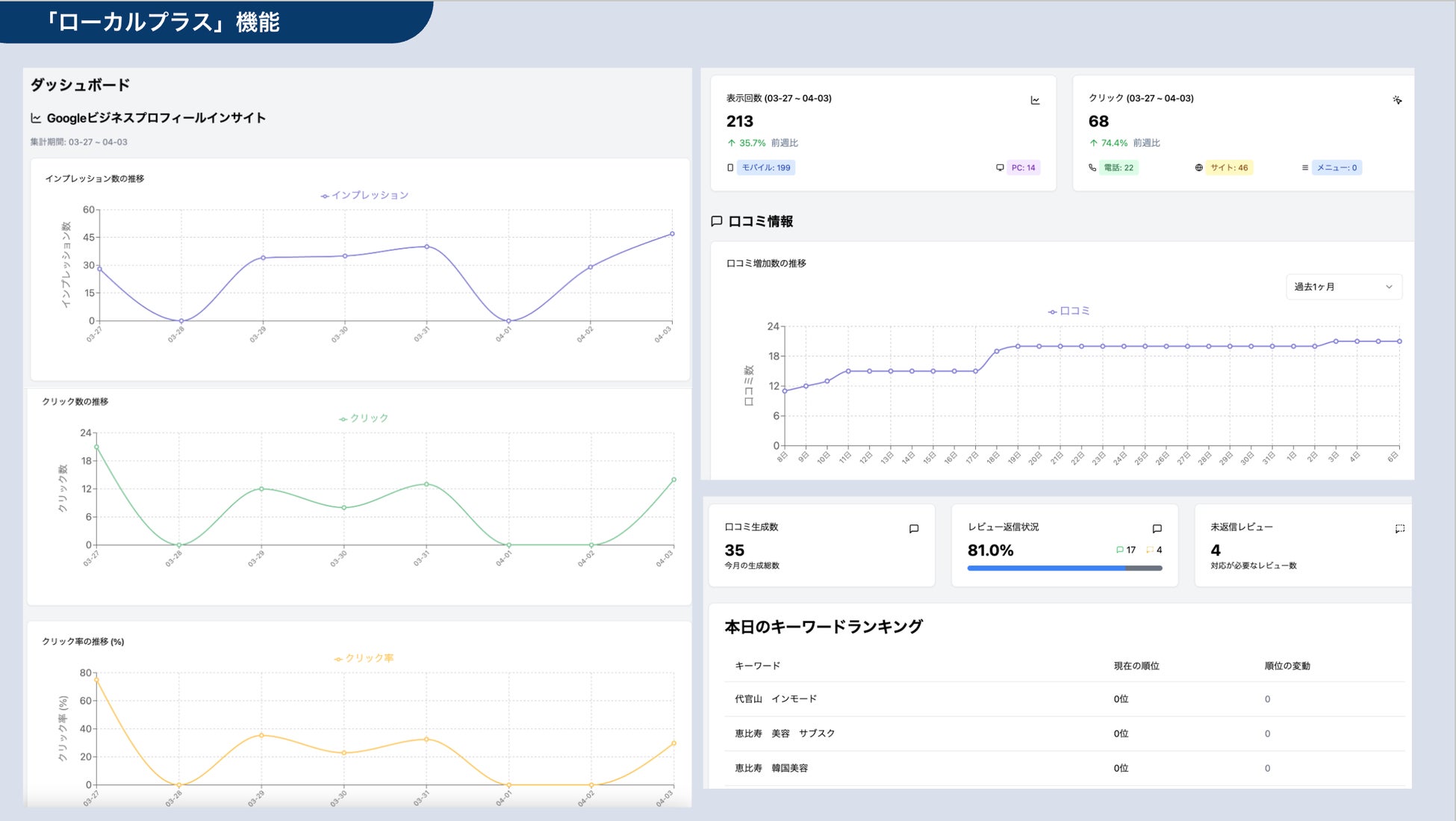
Task: Click the メニュー: 0 badge
Action: click(1337, 168)
